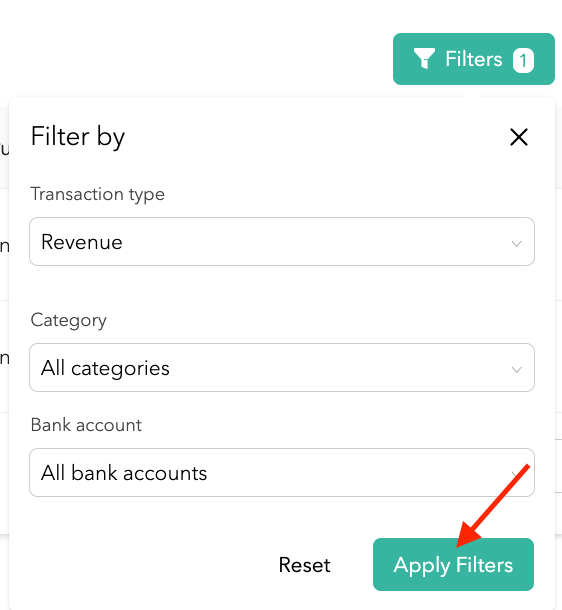Image resolution: width=562 pixels, height=610 pixels.
Task: Click the Filters label text
Action: coord(474,59)
